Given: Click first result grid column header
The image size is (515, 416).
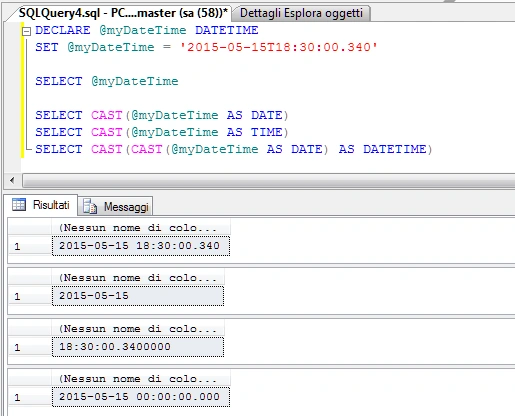Looking at the screenshot, I should click(141, 228).
